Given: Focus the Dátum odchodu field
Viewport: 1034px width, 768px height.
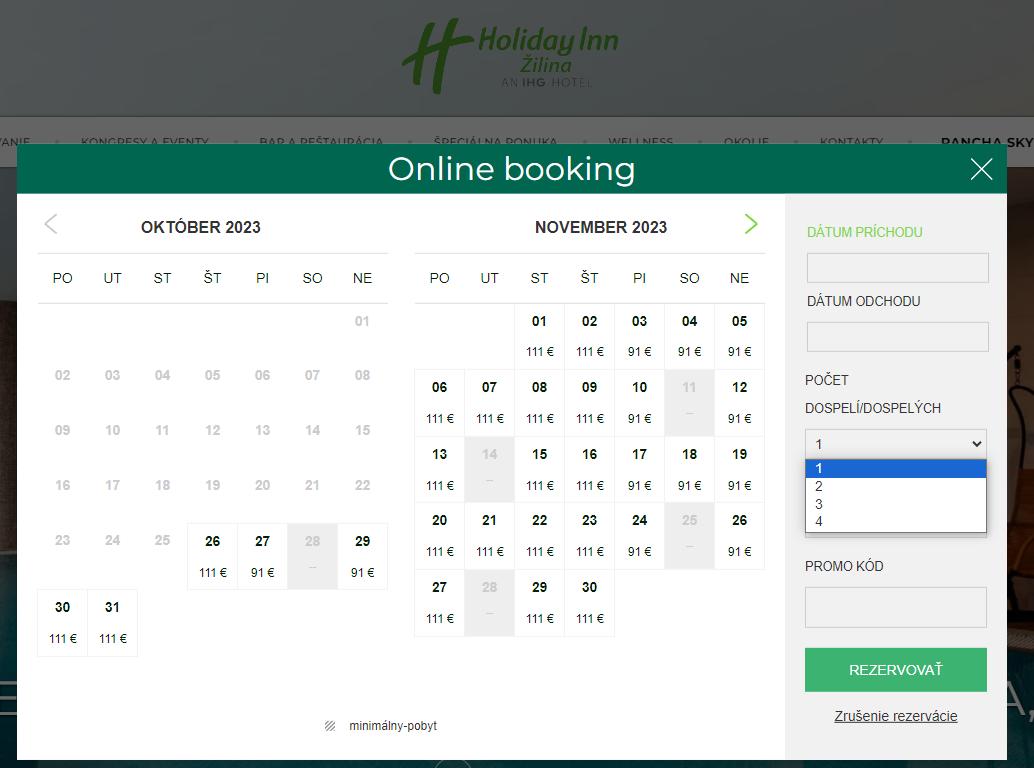Looking at the screenshot, I should 897,337.
